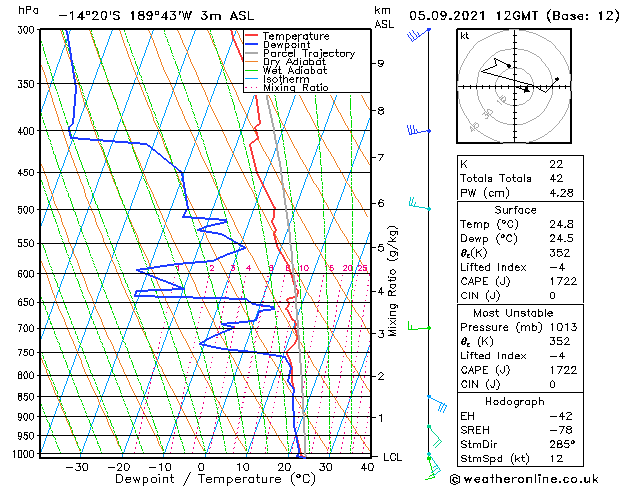Viewport: 629px width, 486px height.
Task: Click the 500 hPa wind barb
Action: pos(420,204)
